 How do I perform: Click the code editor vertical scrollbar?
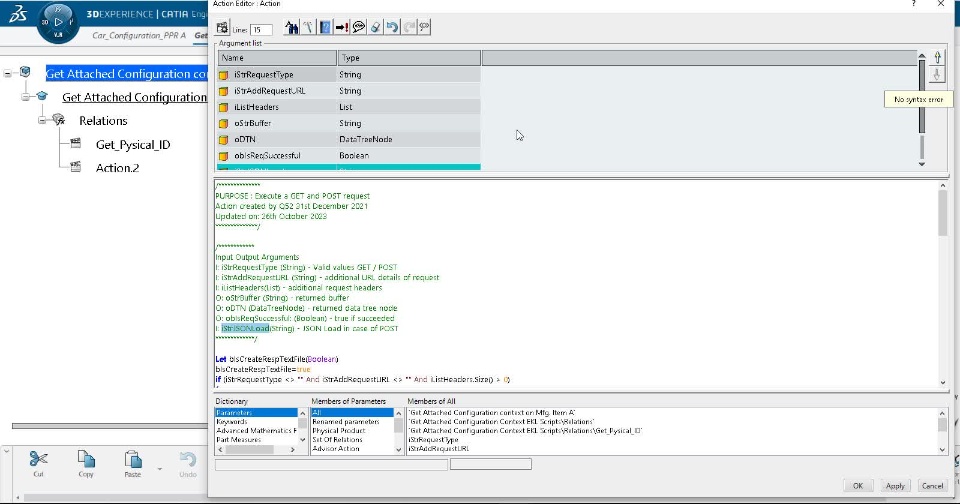coord(942,284)
